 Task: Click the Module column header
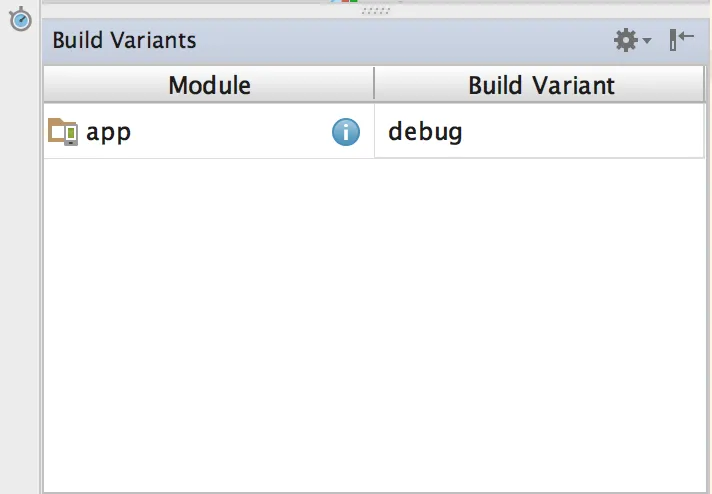coord(209,84)
